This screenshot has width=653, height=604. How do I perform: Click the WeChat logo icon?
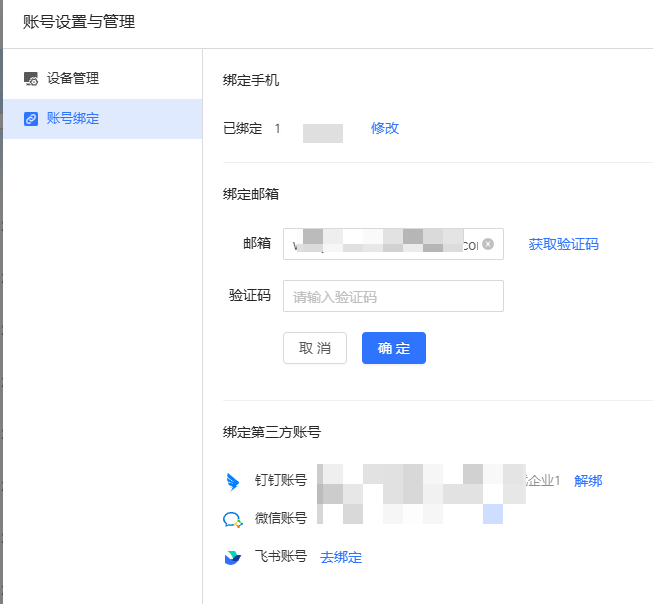(233, 519)
